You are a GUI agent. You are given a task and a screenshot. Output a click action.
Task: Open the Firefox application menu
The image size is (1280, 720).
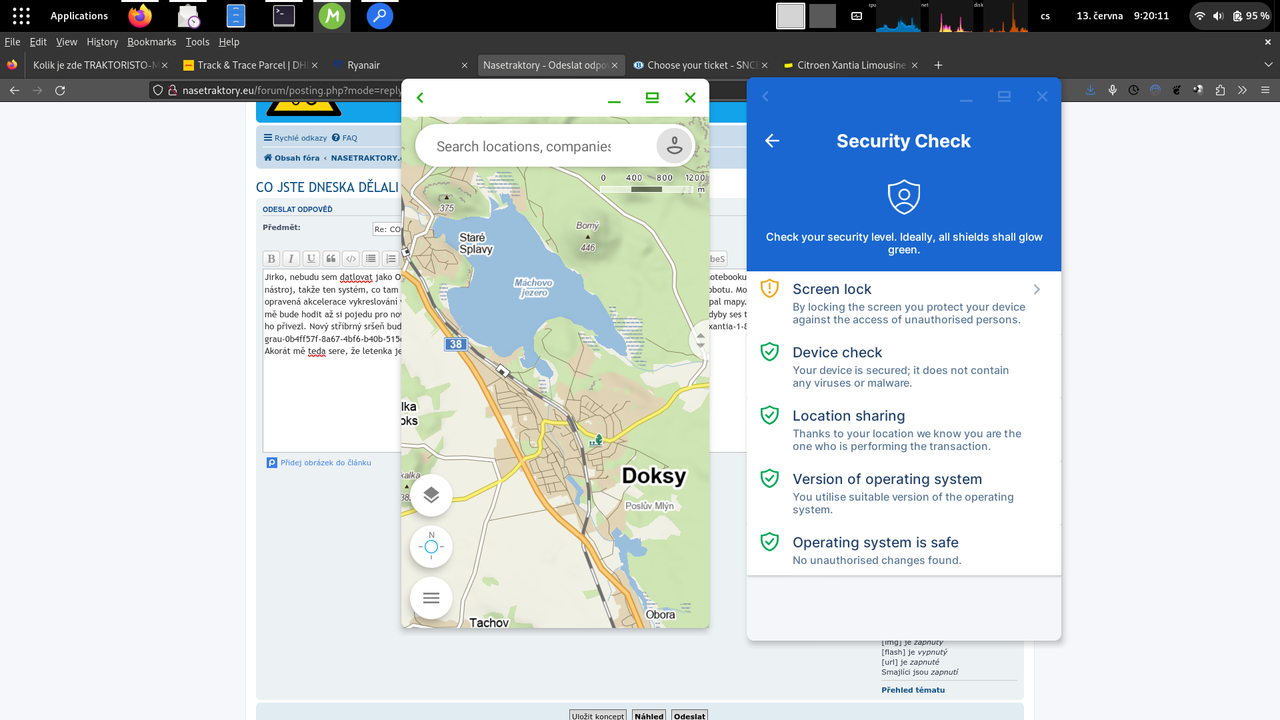(1264, 89)
